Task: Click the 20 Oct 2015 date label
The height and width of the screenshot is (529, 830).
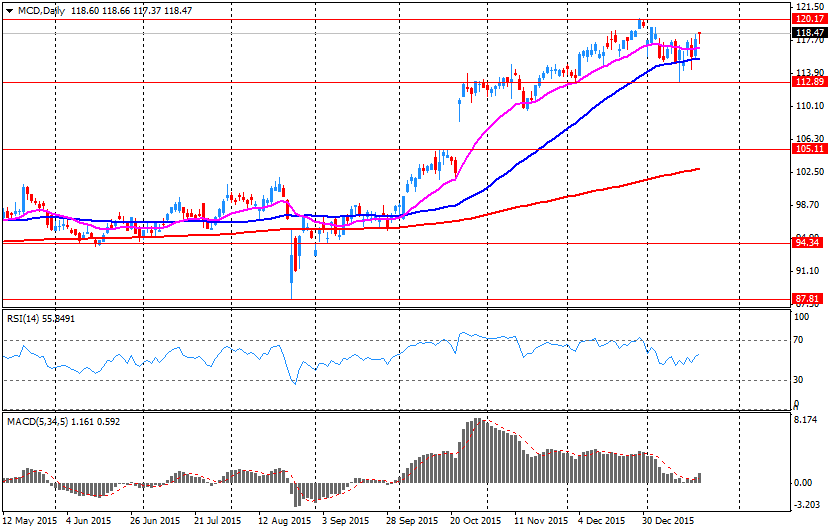Action: [x=475, y=521]
